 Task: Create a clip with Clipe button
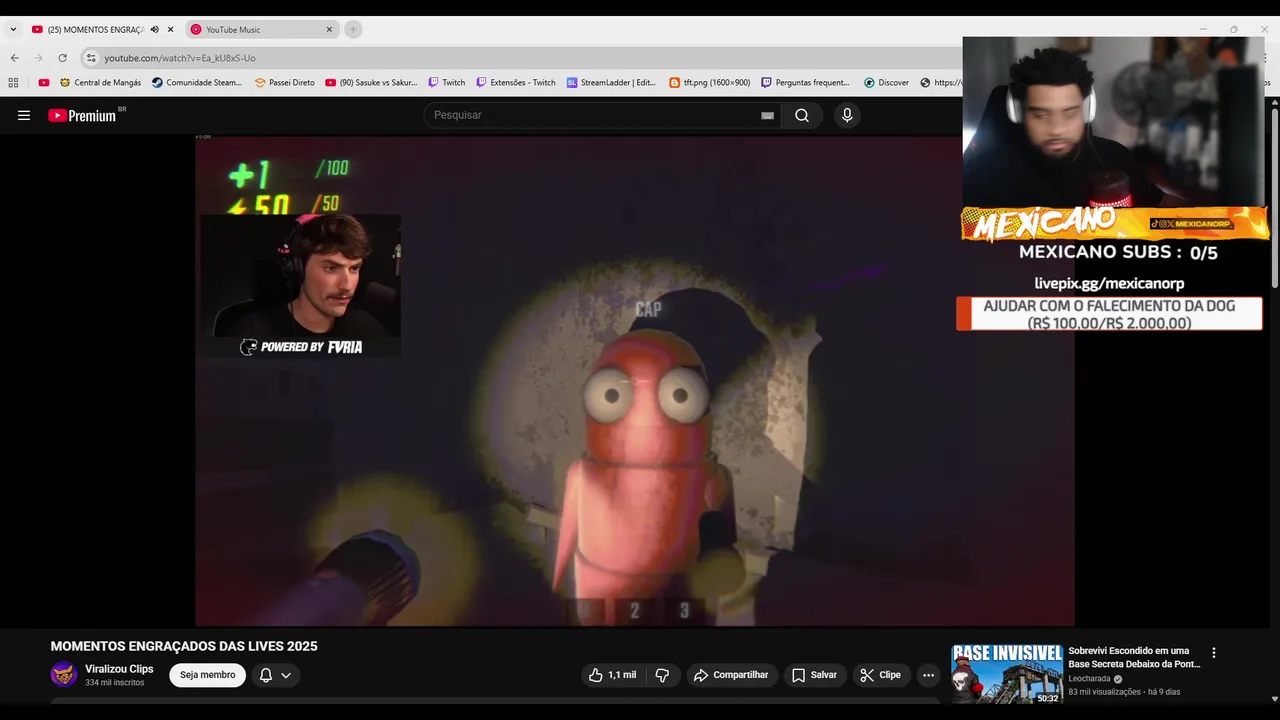[x=880, y=675]
